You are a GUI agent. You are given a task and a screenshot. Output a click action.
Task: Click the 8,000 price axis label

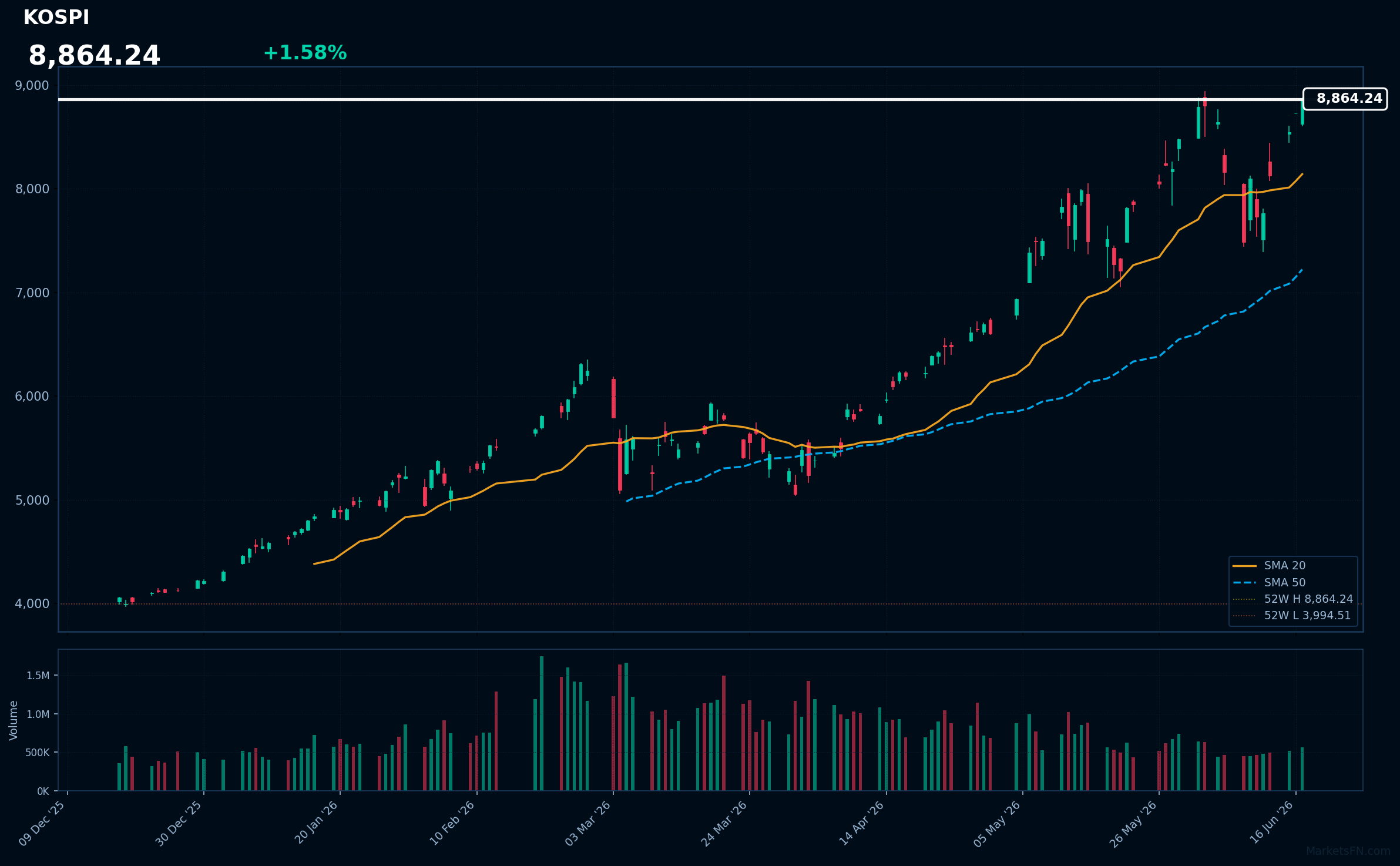[x=32, y=189]
